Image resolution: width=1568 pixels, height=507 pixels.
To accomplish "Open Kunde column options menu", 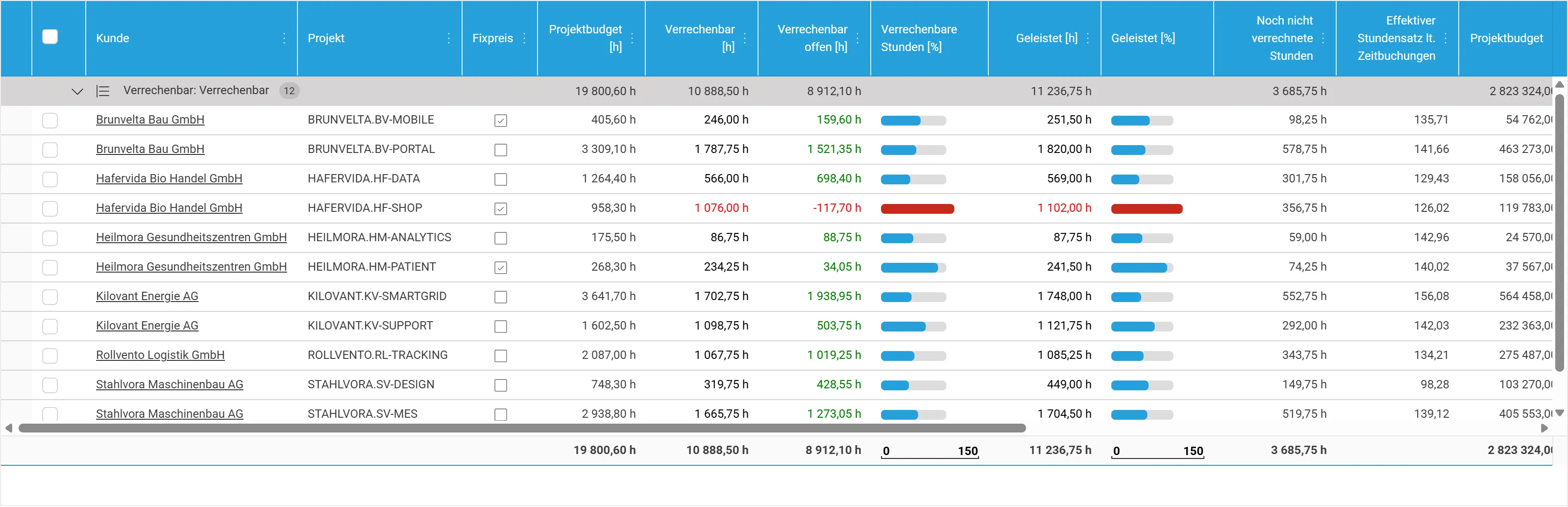I will pos(284,38).
